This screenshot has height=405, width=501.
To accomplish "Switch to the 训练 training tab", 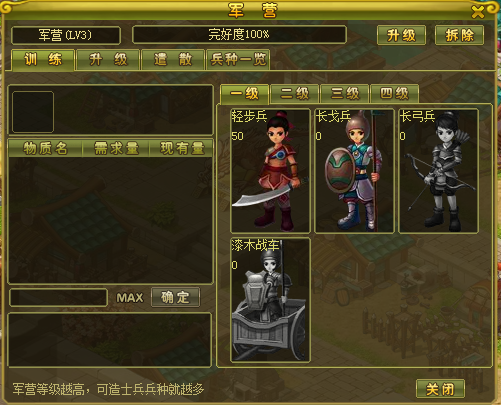I will pos(43,60).
